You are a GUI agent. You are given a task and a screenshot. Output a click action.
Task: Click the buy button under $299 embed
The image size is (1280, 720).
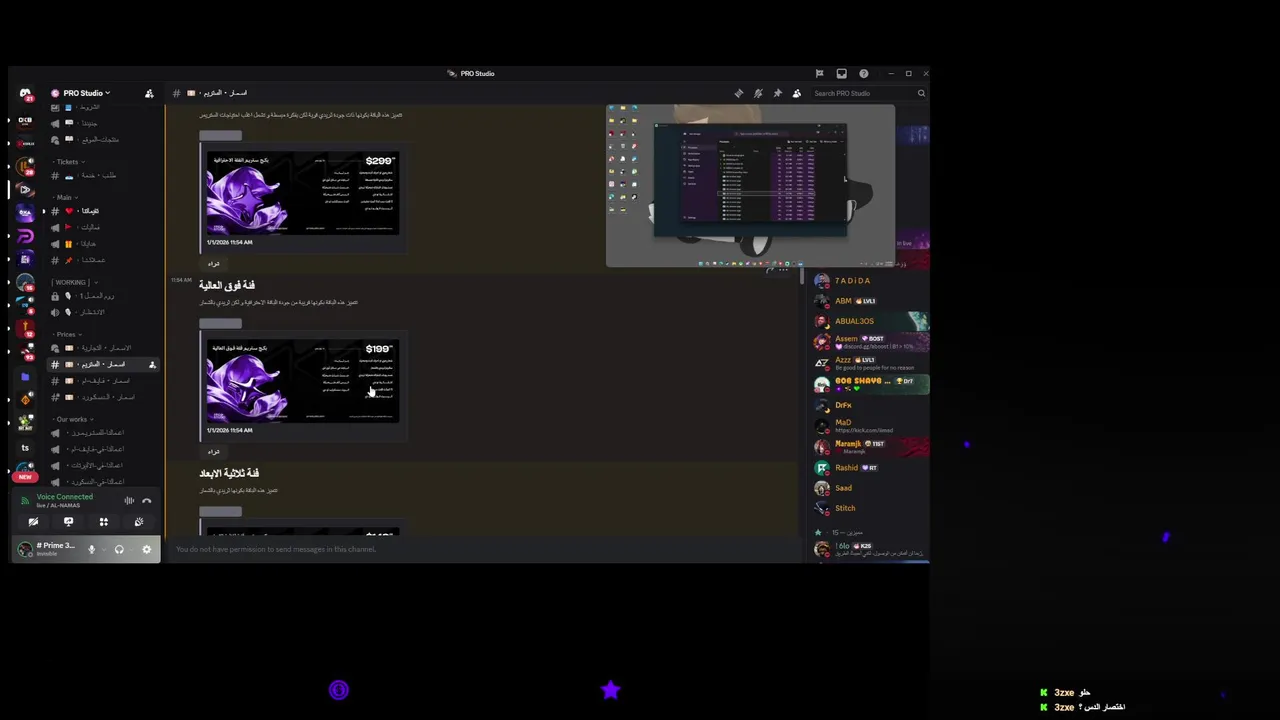coord(213,264)
